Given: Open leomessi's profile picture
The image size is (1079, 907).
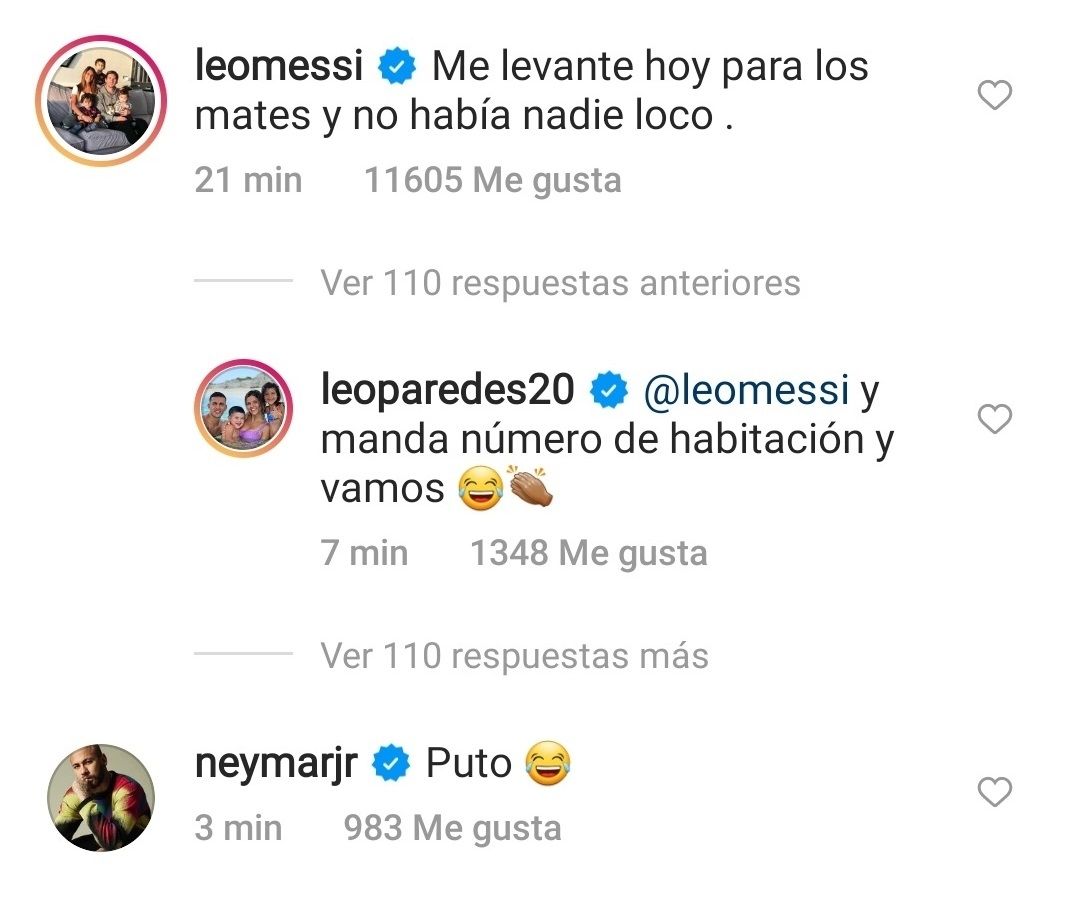Looking at the screenshot, I should (x=100, y=100).
